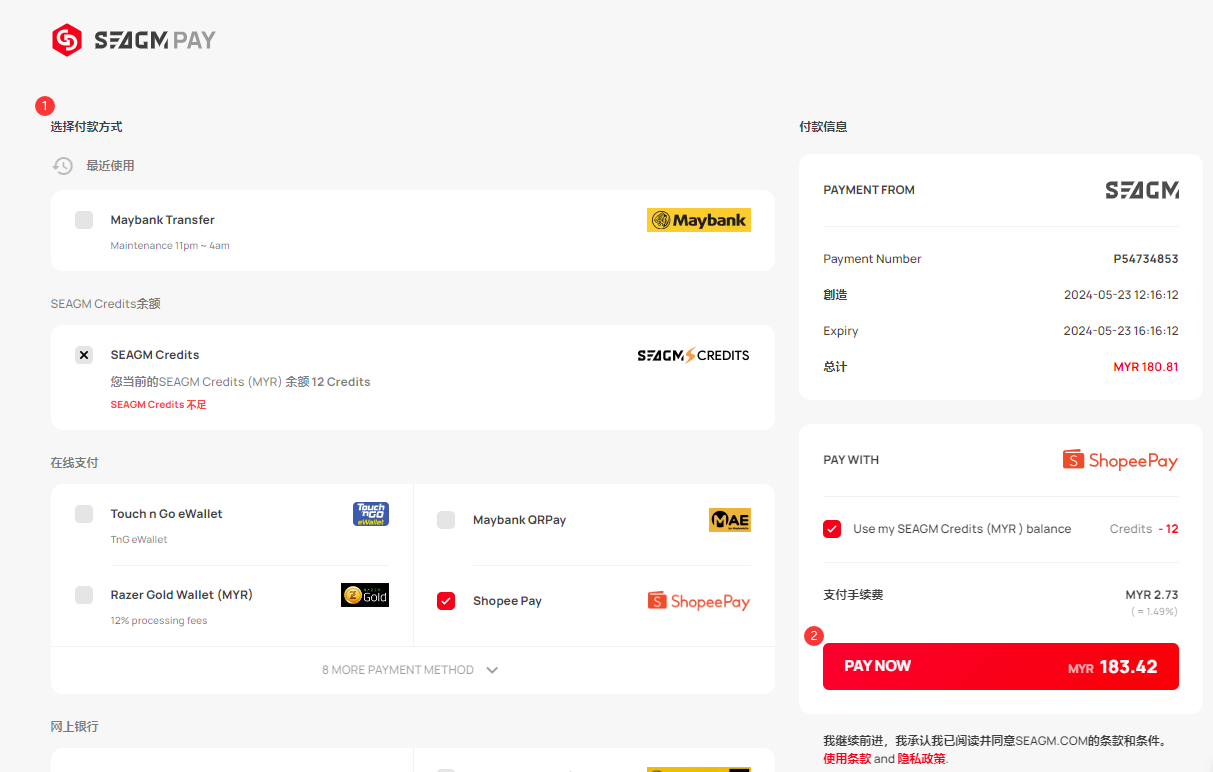Click the Razer Gold Wallet (MYR) label
1213x772 pixels.
coord(182,595)
